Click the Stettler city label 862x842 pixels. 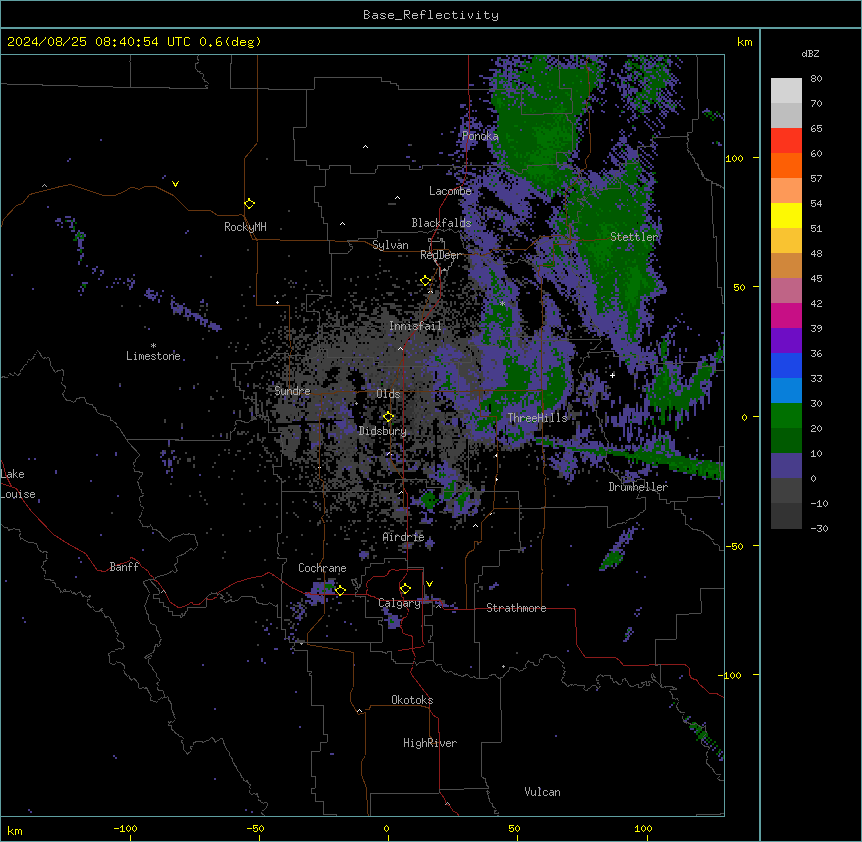(x=634, y=237)
